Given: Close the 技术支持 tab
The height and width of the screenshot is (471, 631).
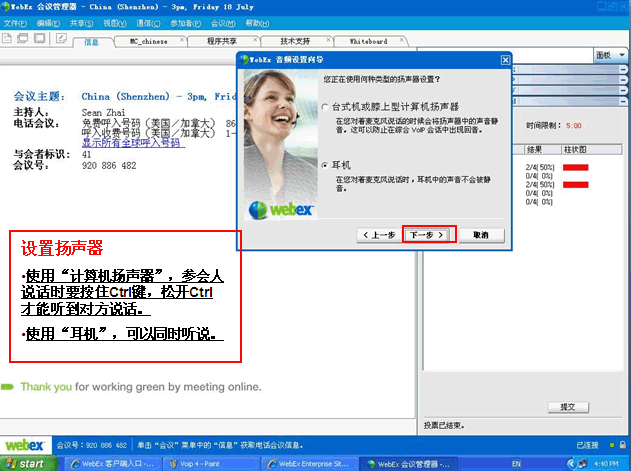Looking at the screenshot, I should [x=328, y=40].
